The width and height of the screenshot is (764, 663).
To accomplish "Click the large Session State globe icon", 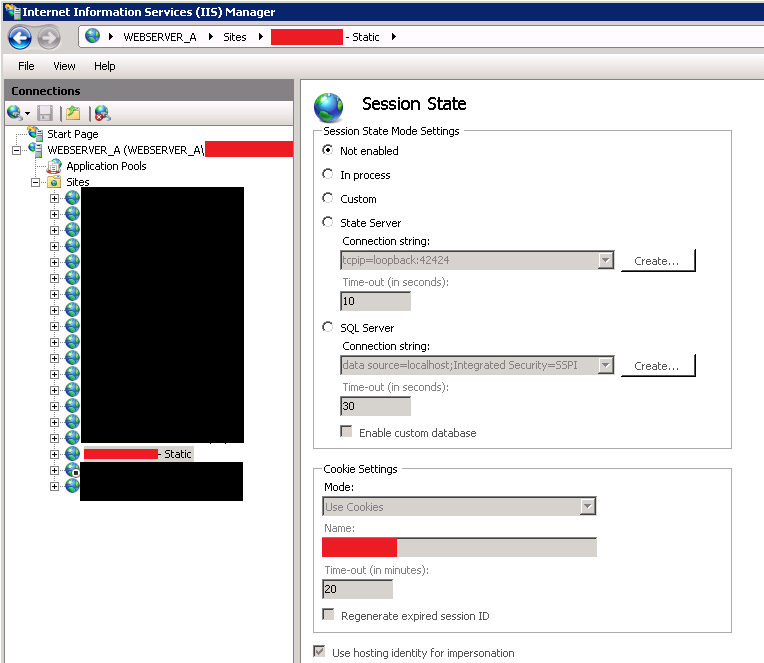I will 328,107.
